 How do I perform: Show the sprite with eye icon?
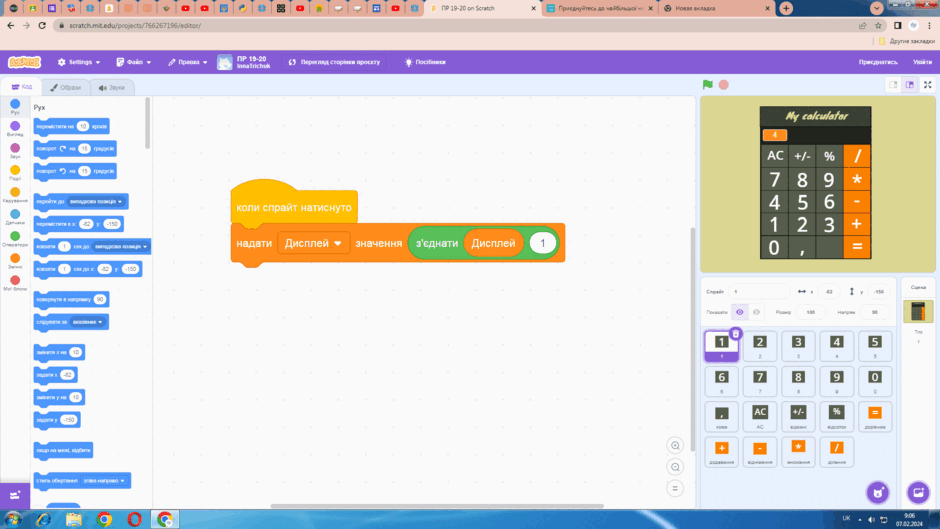pos(740,312)
